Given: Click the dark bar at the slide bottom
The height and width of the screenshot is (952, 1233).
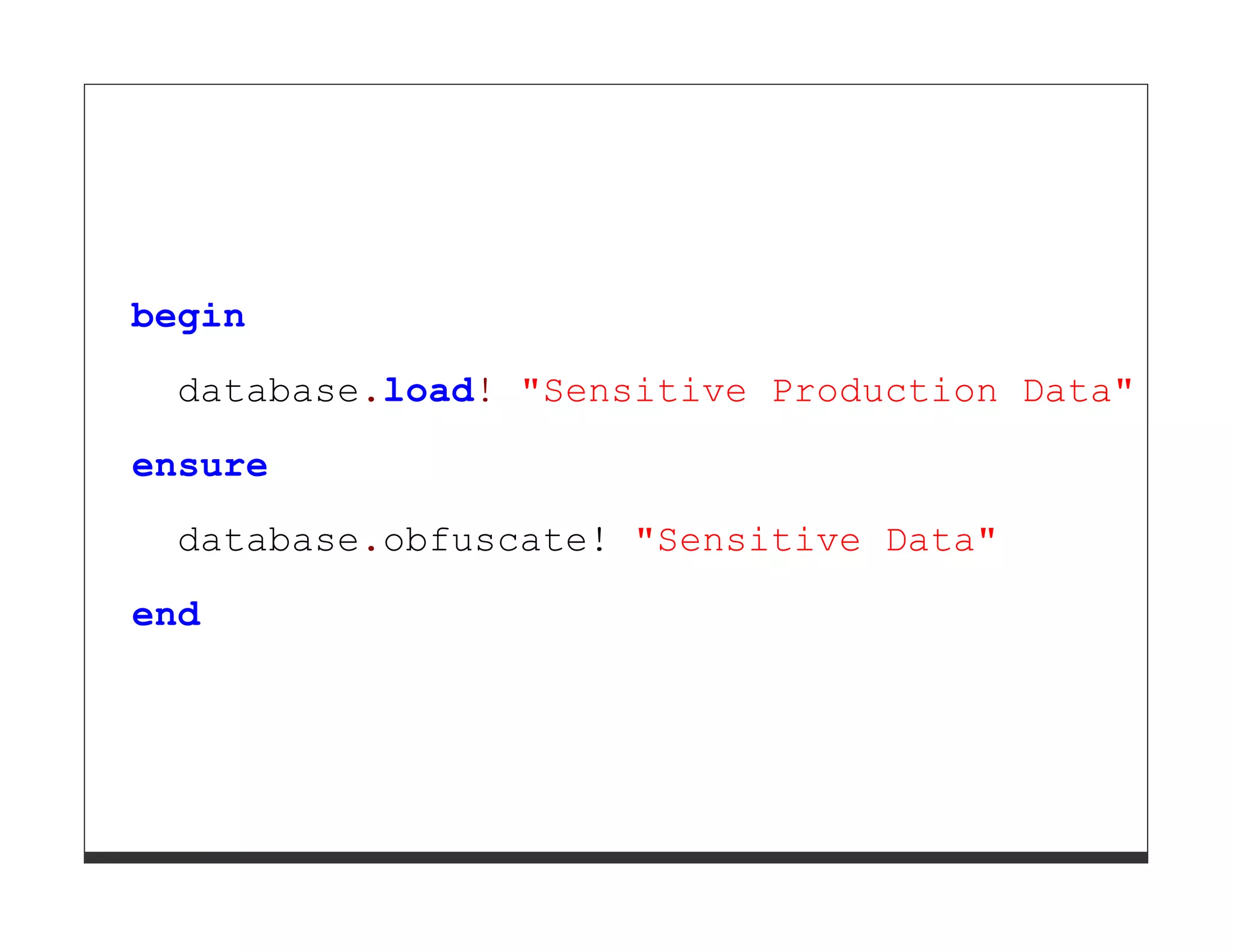Looking at the screenshot, I should pos(615,857).
